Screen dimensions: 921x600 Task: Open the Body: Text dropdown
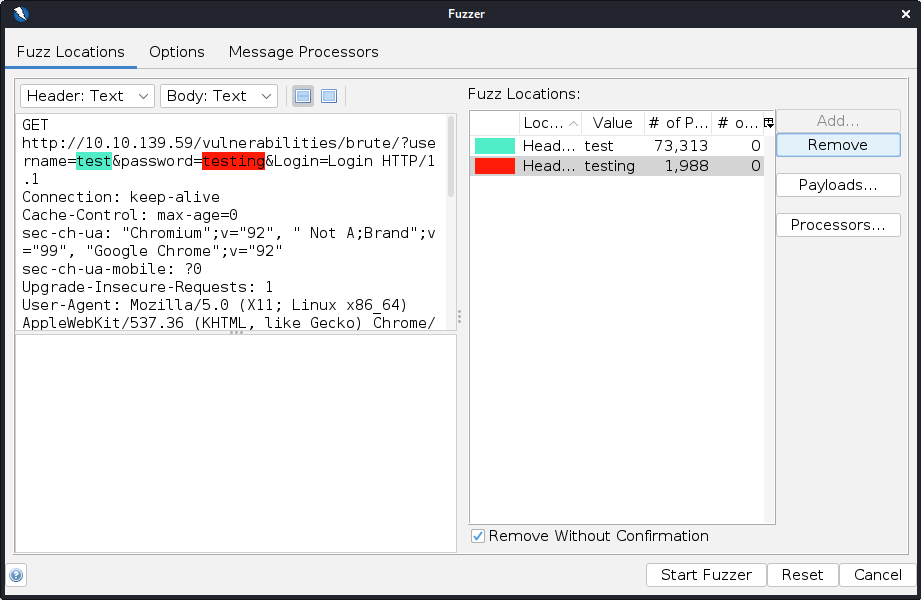(218, 96)
